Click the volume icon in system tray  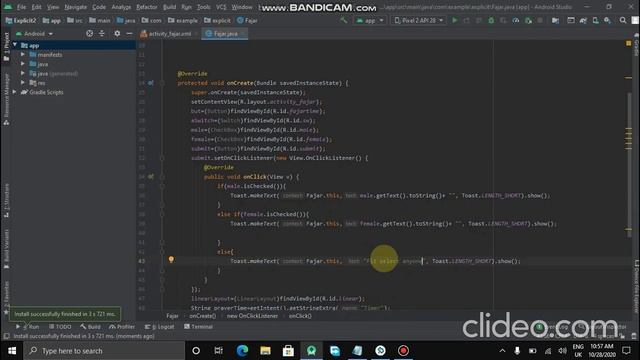point(562,351)
